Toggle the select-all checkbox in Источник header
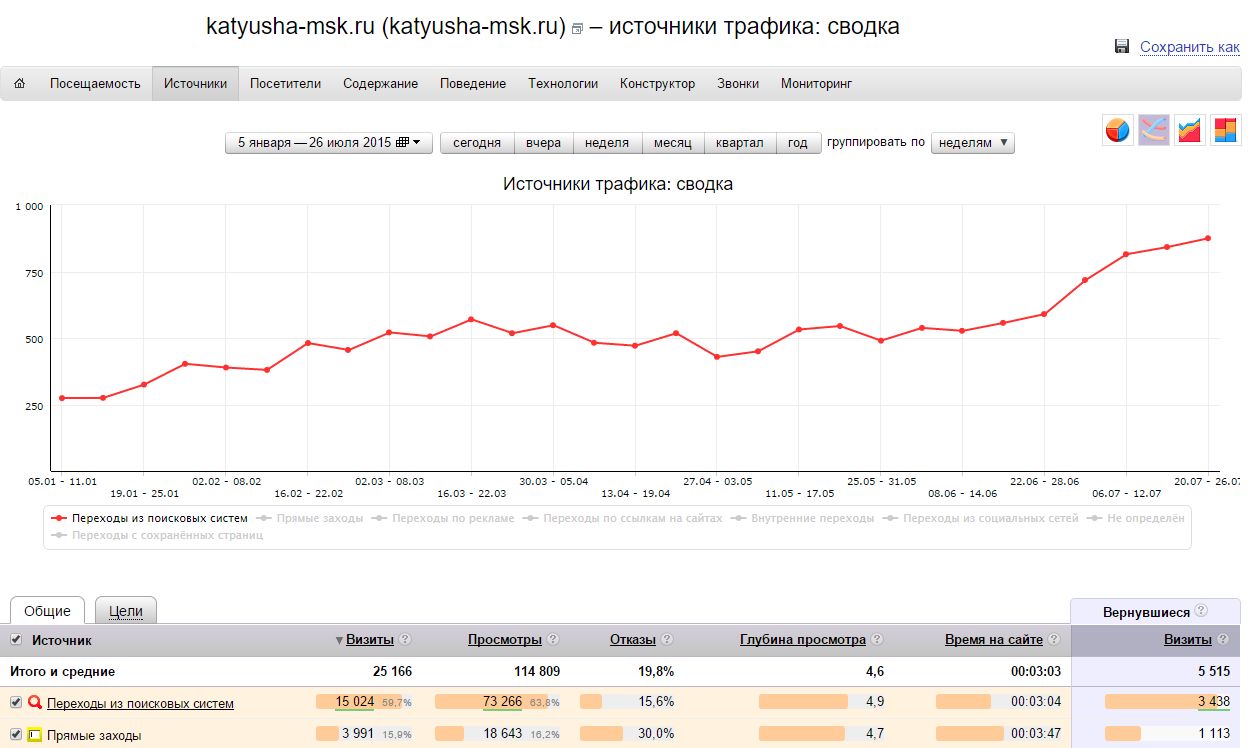 [x=17, y=639]
